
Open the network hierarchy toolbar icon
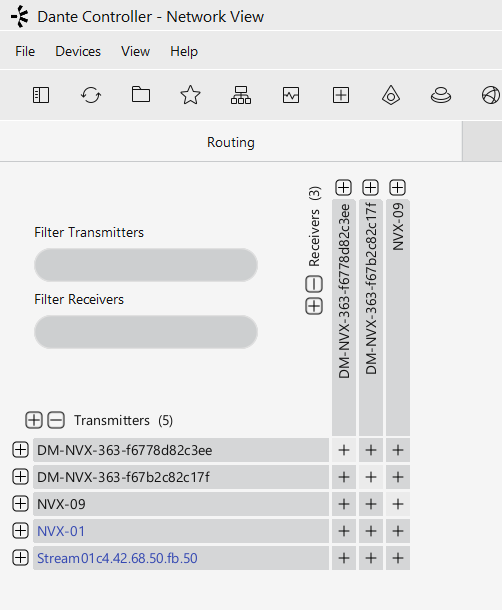click(241, 95)
